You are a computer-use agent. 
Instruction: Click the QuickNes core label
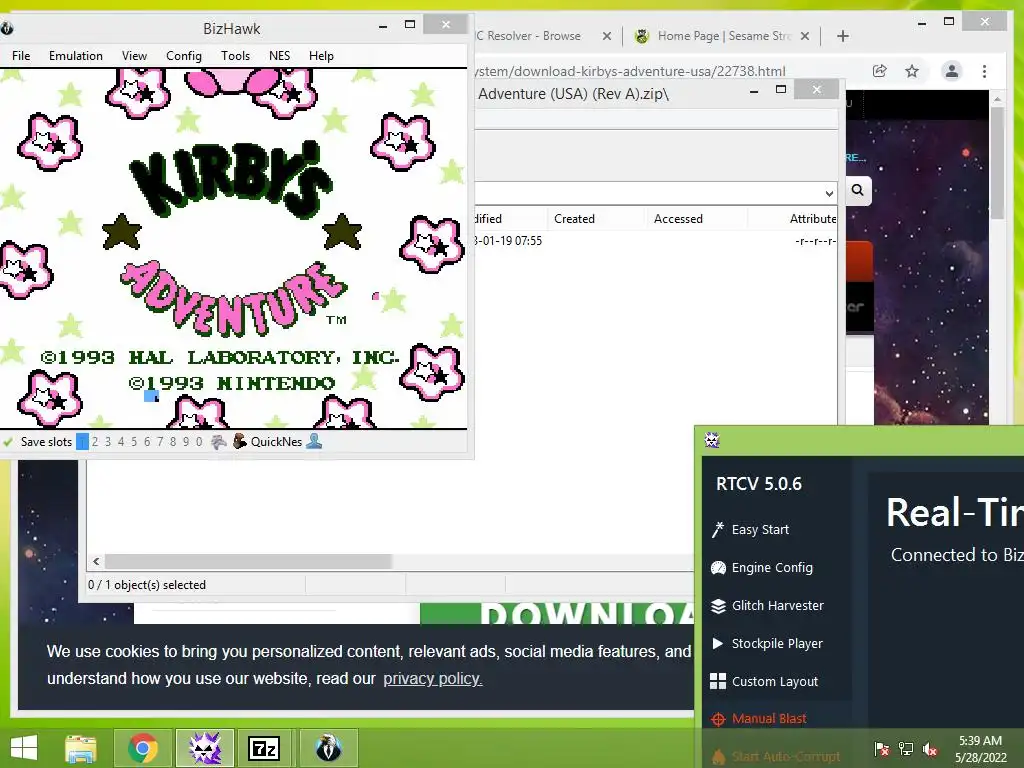pos(276,441)
